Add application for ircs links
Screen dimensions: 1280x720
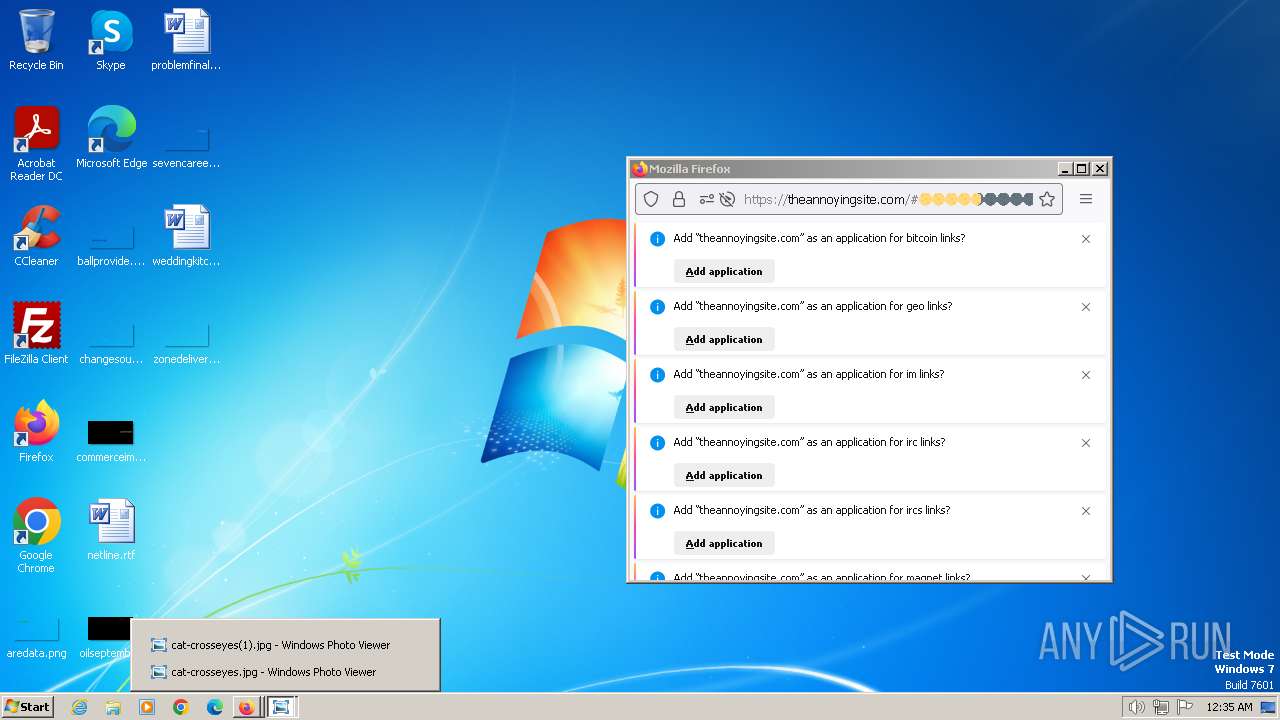pyautogui.click(x=724, y=543)
